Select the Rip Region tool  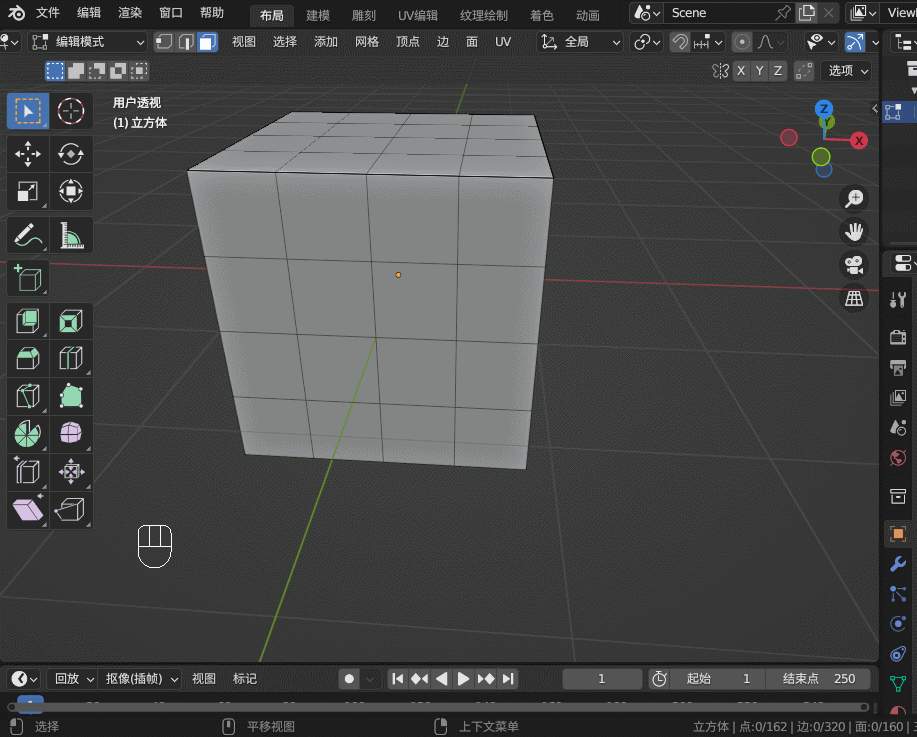coord(71,509)
